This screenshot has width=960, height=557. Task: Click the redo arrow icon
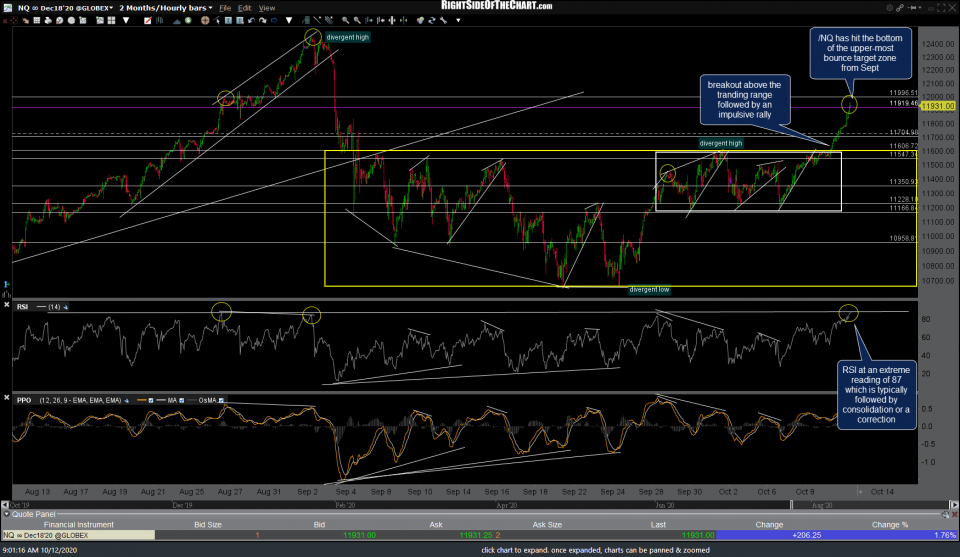pos(263,20)
